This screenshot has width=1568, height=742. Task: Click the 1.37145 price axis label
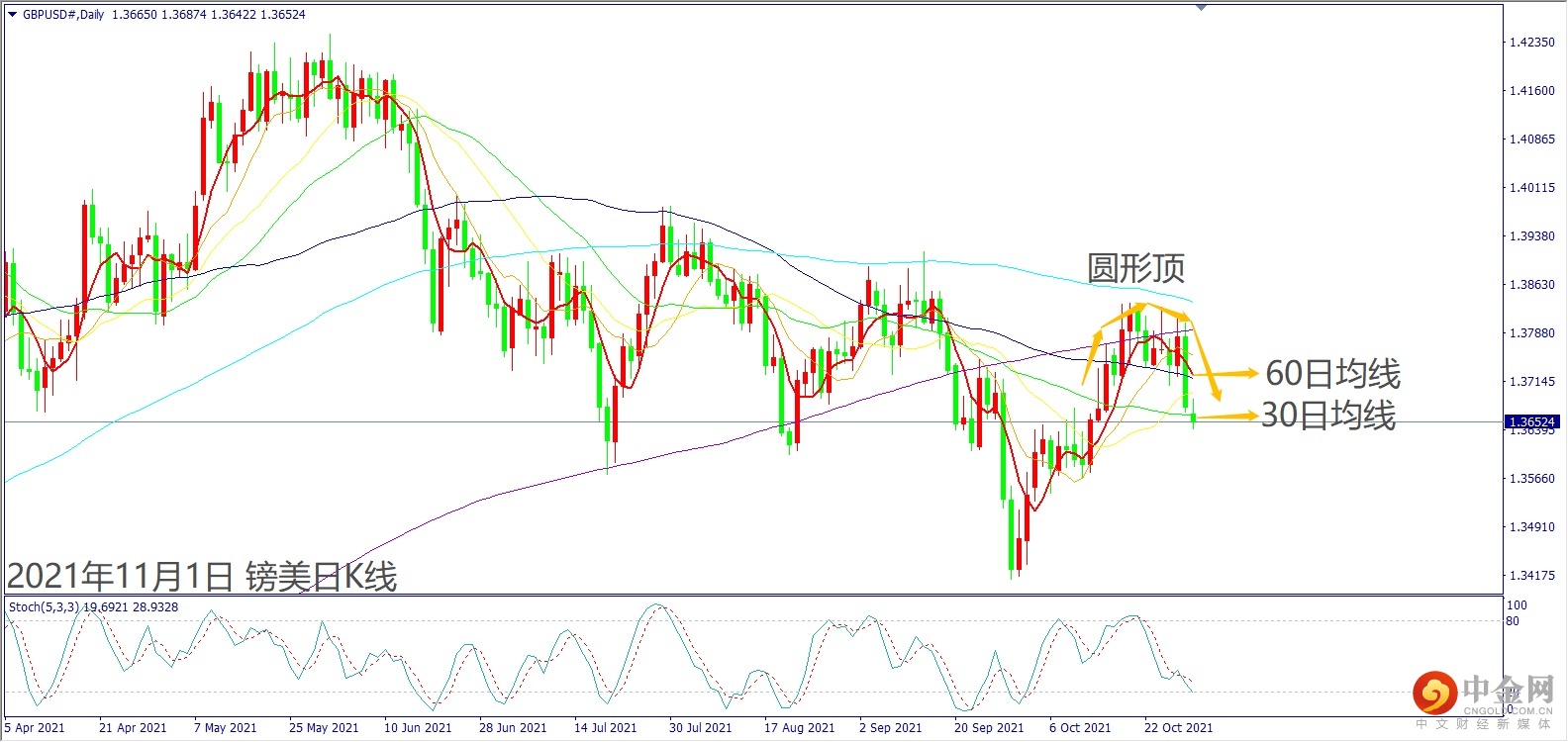pyautogui.click(x=1531, y=382)
